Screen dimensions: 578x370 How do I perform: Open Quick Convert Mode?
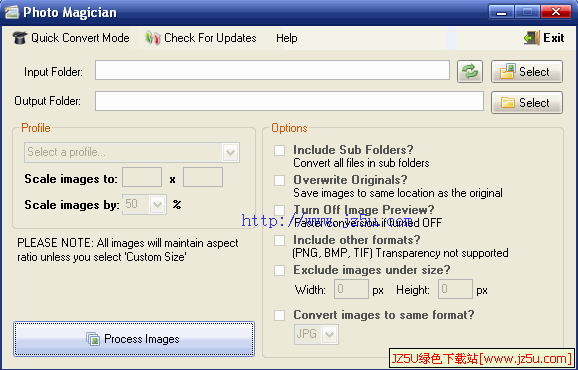[x=71, y=38]
